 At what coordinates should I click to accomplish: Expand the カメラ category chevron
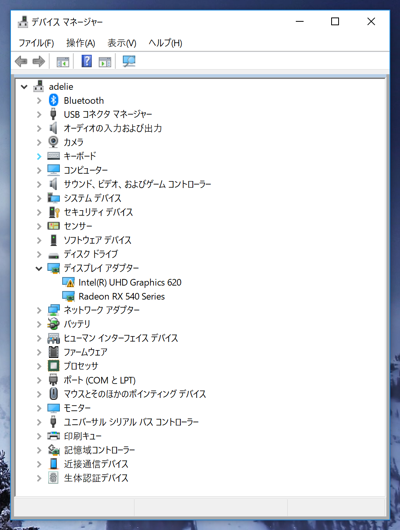(x=39, y=142)
